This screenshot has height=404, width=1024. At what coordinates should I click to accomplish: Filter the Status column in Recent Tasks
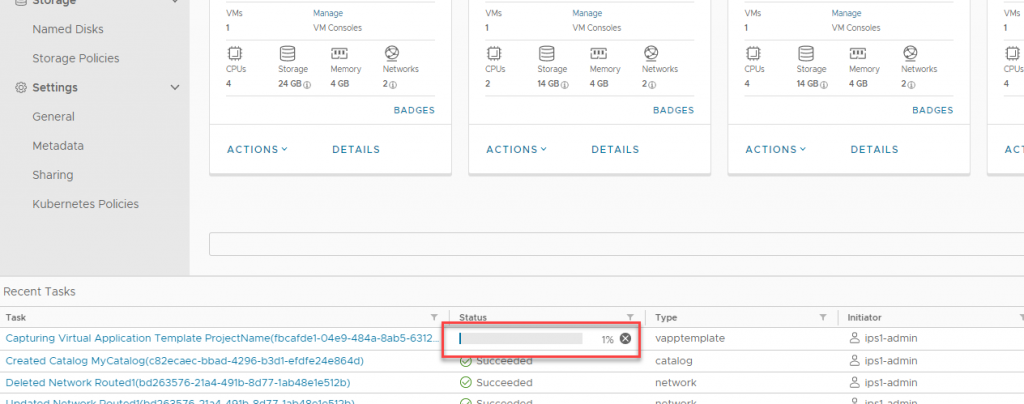pyautogui.click(x=630, y=317)
